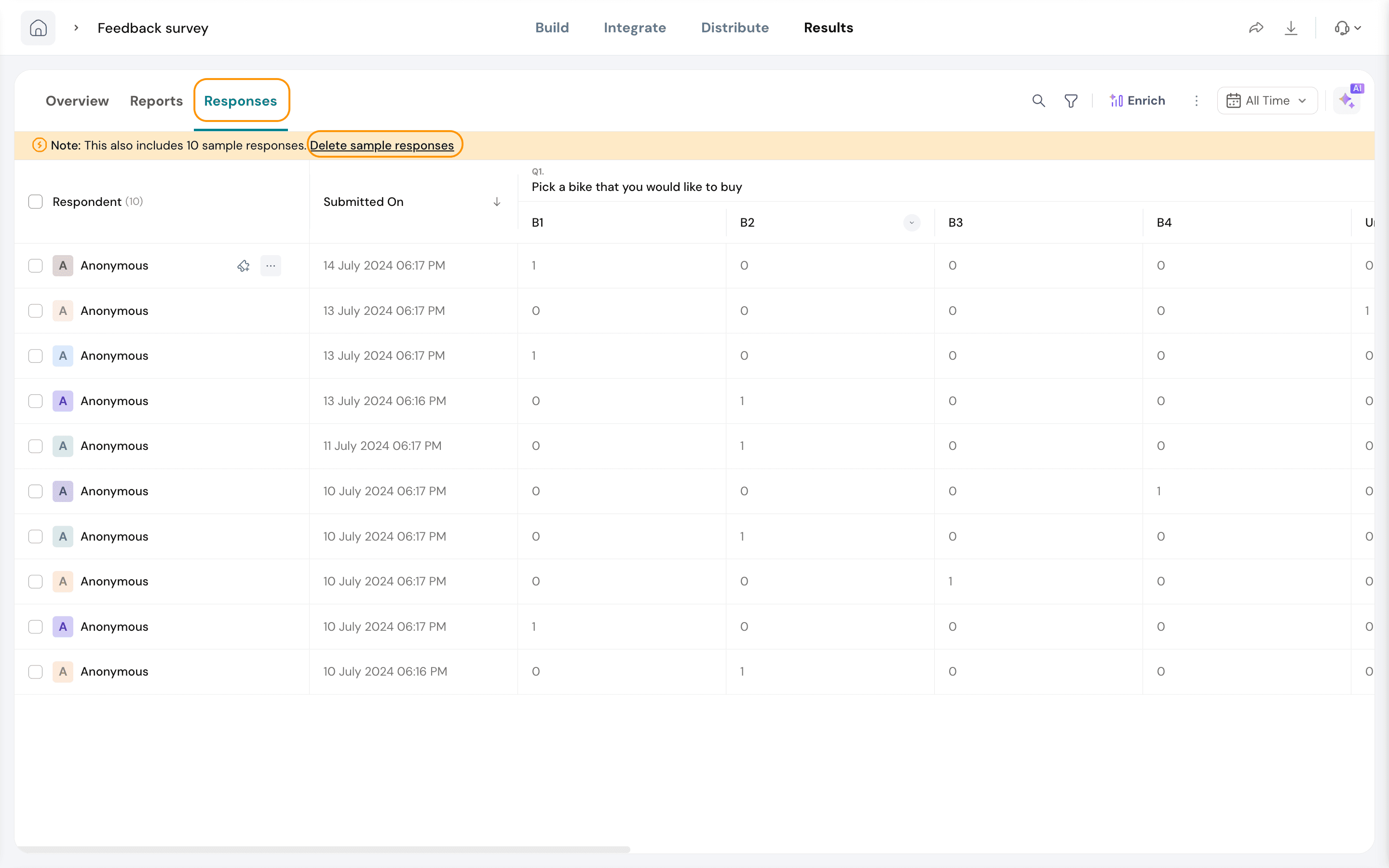This screenshot has height=868, width=1389.
Task: Click the share arrow icon
Action: point(1256,27)
